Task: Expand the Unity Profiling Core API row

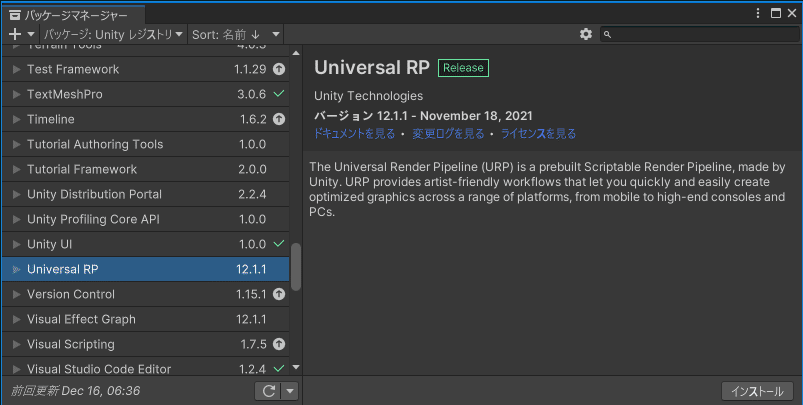Action: click(16, 219)
